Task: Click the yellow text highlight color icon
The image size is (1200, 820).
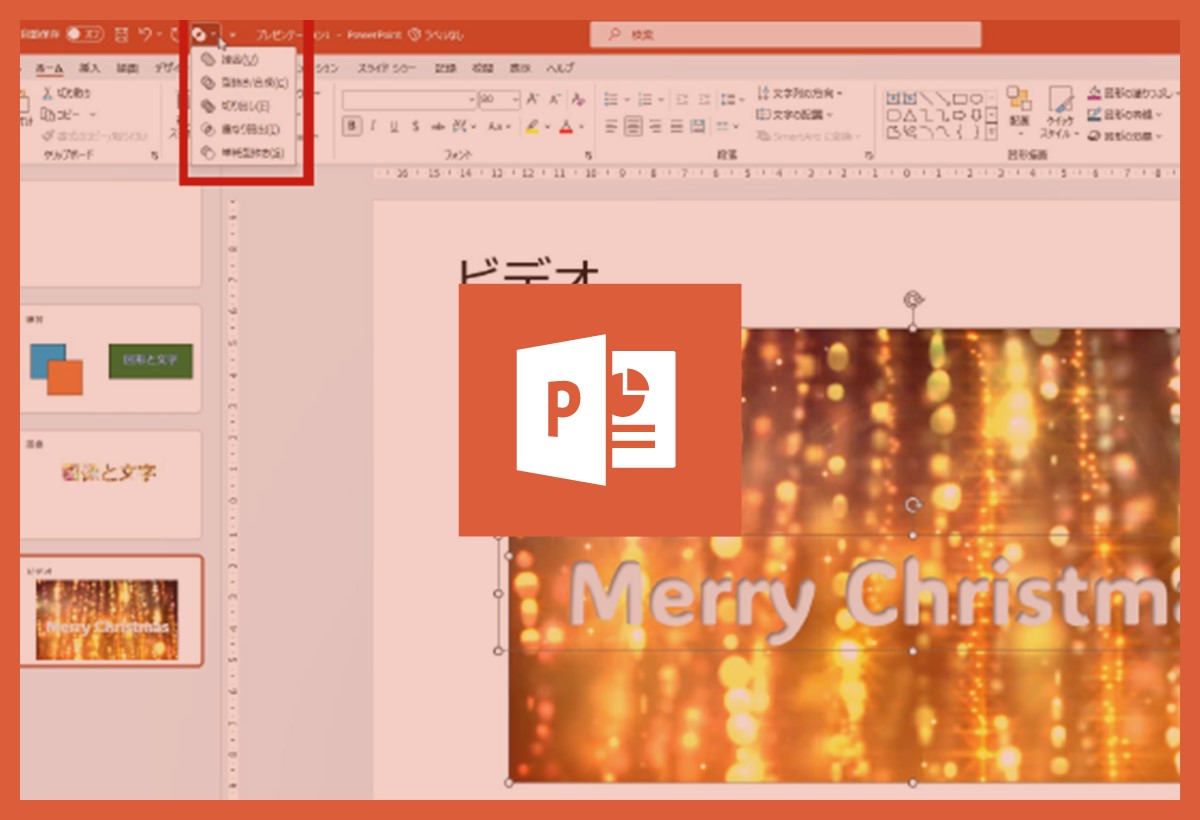Action: 533,127
